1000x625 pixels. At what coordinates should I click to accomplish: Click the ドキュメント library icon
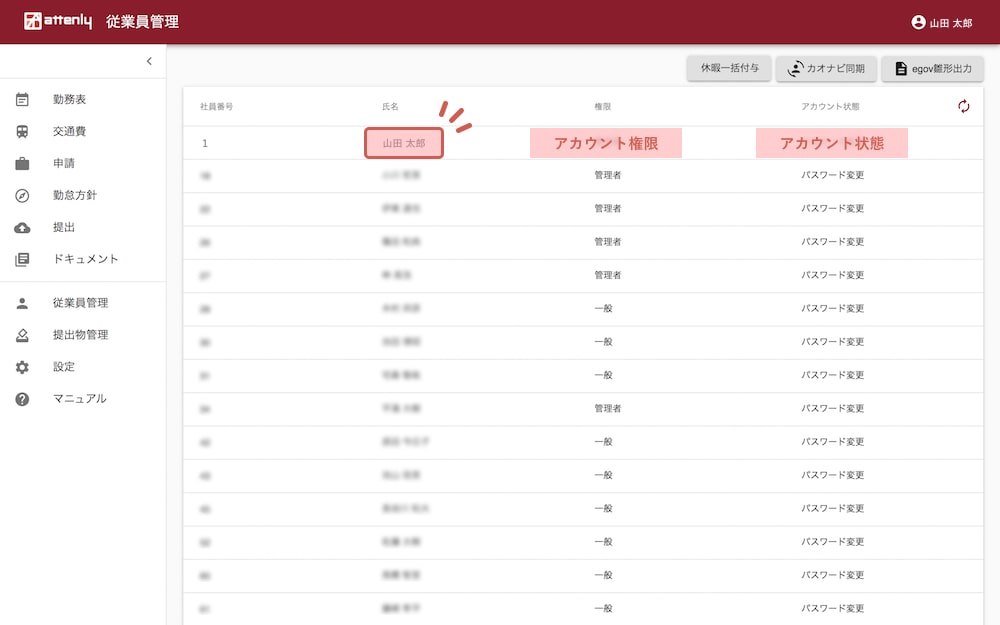pos(22,260)
